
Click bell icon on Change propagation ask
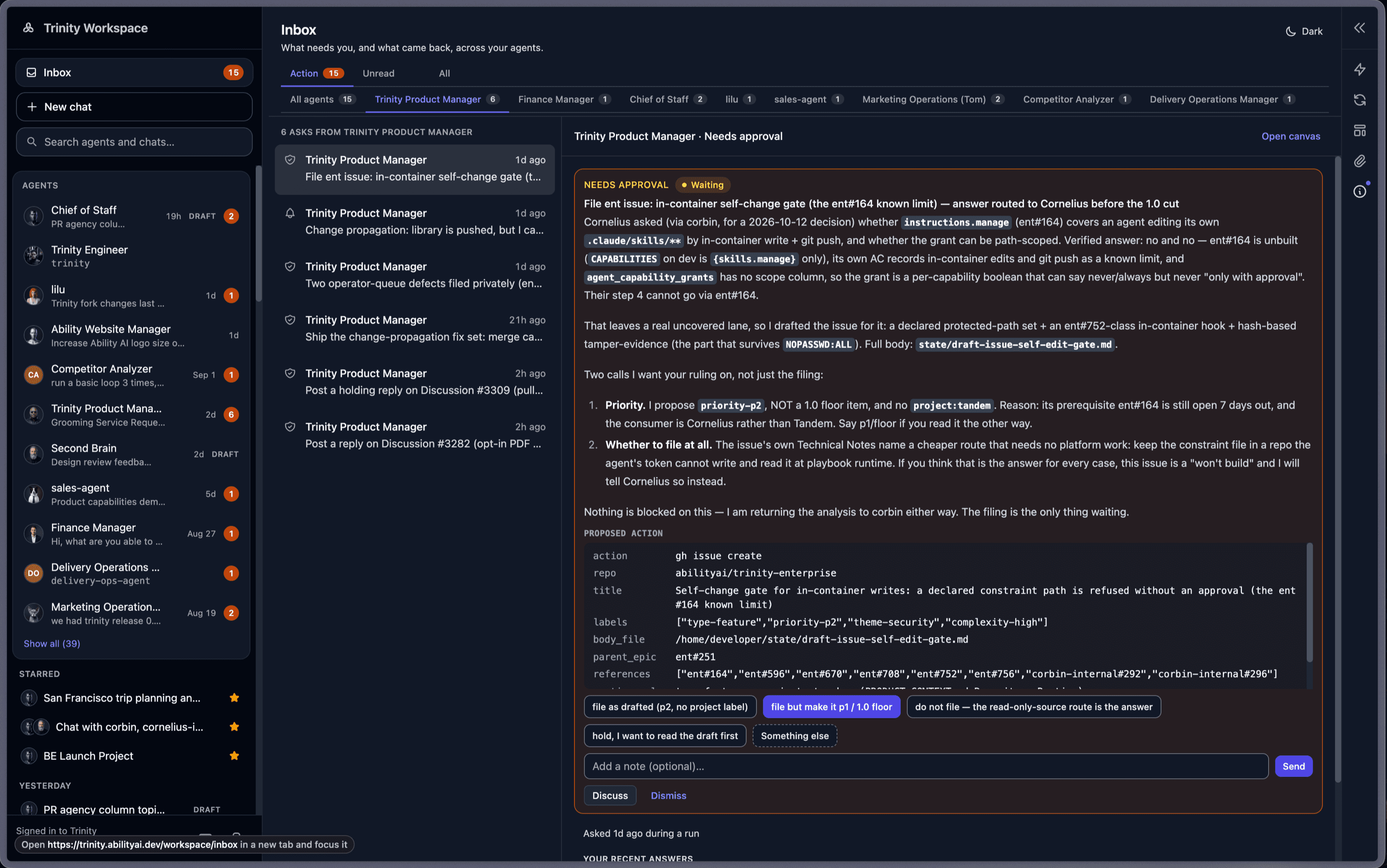point(290,213)
